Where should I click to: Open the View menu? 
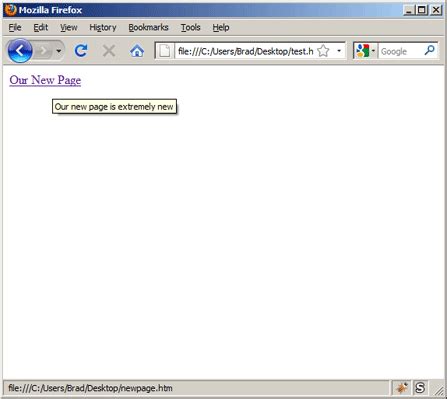[69, 27]
